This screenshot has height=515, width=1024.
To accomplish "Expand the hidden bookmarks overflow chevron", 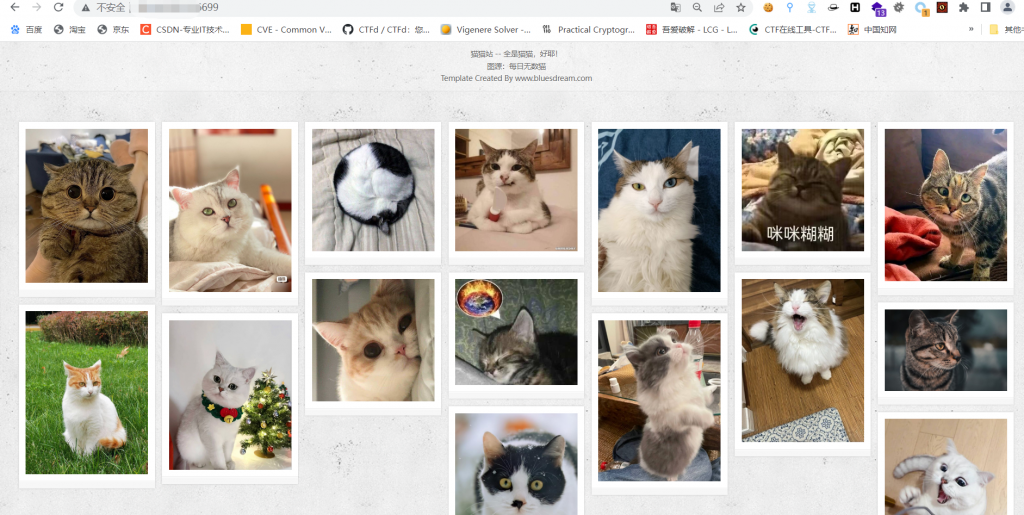I will (x=971, y=29).
